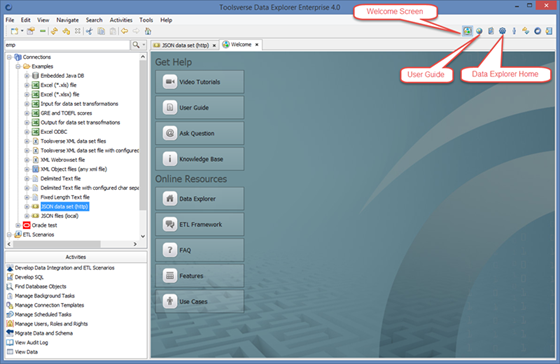Click the Home house toolbar icon
560x364 pixels.
pyautogui.click(x=148, y=31)
